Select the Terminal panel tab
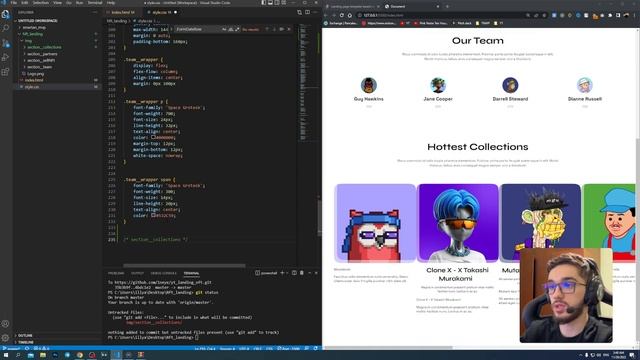Image resolution: width=640 pixels, height=360 pixels. point(191,273)
